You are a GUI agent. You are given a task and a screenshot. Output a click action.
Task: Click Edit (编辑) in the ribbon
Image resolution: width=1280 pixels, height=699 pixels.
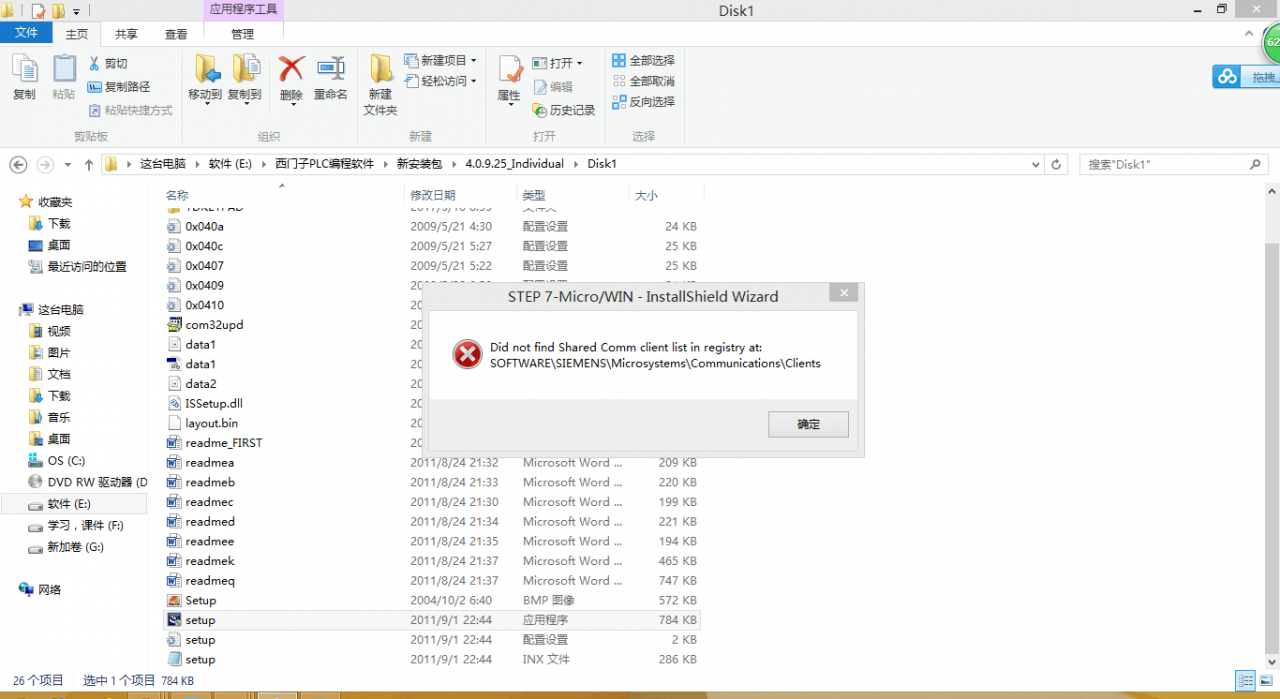(553, 87)
